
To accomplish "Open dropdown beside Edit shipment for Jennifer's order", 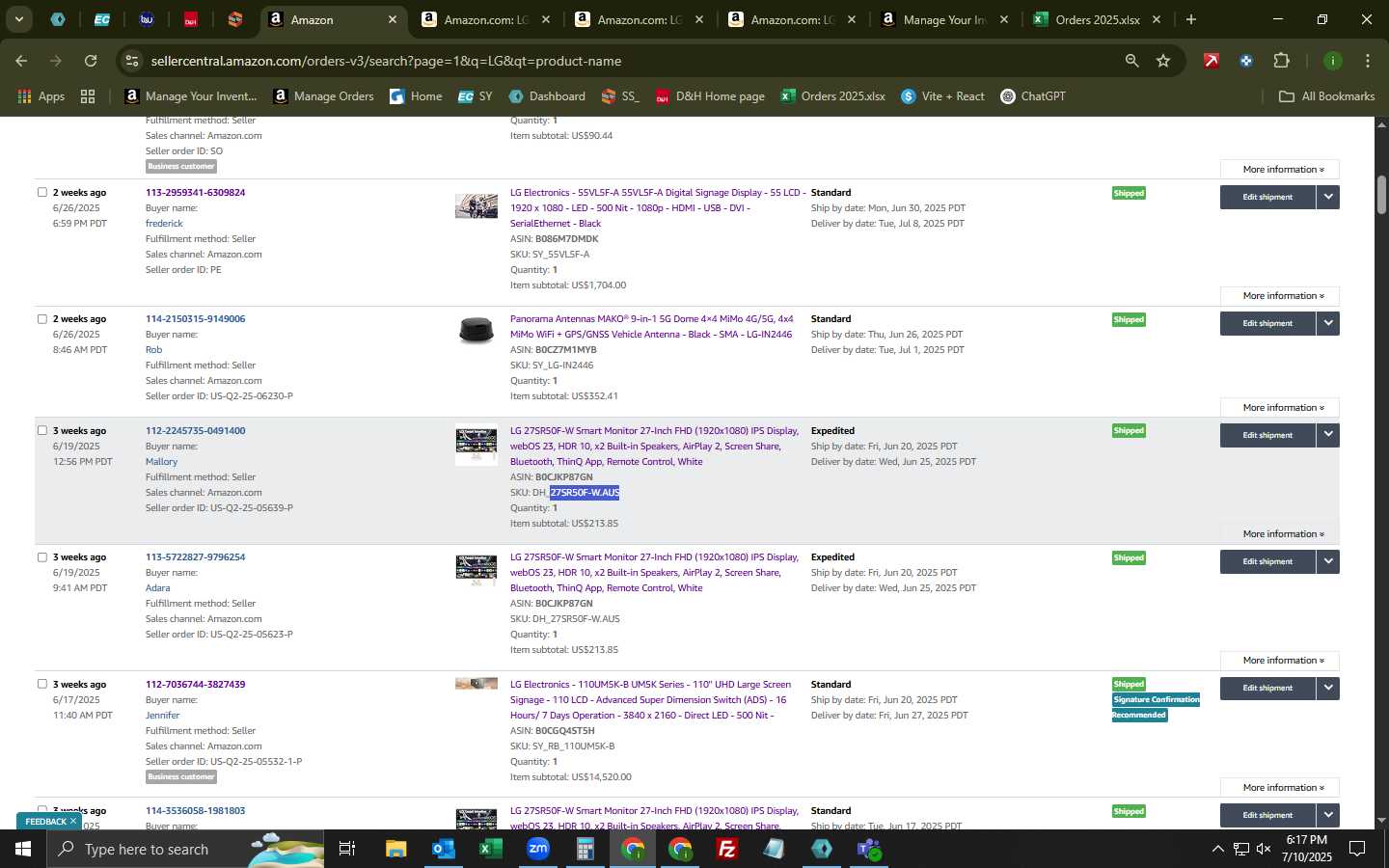I will coord(1328,688).
